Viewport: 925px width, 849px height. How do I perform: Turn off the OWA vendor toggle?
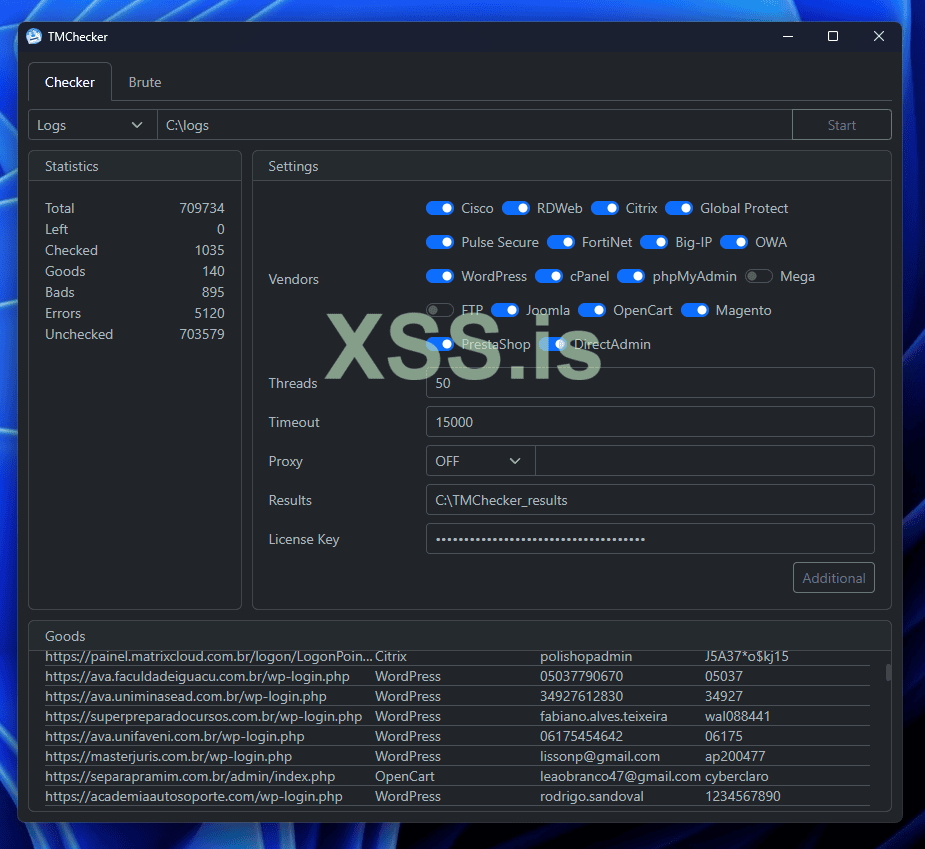click(x=734, y=242)
